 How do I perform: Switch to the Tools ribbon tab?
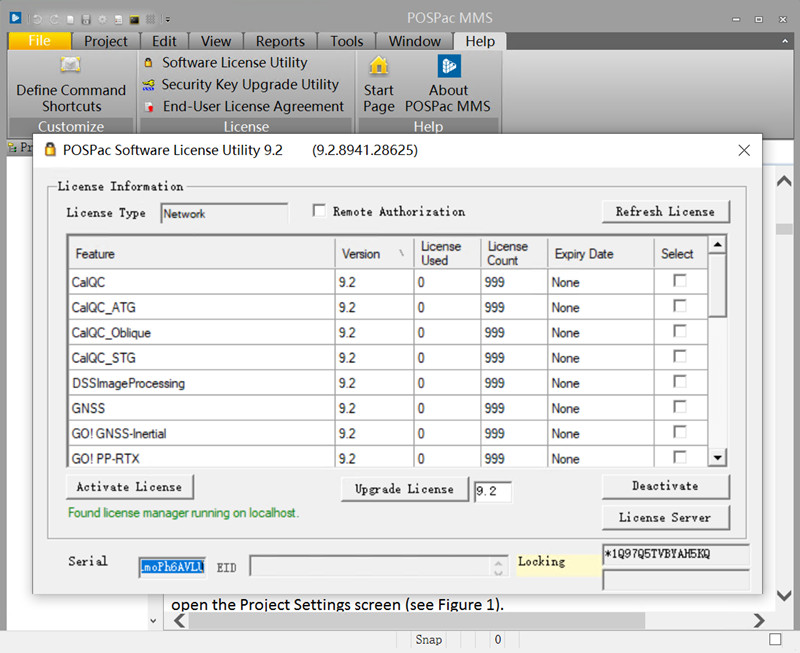pyautogui.click(x=347, y=41)
